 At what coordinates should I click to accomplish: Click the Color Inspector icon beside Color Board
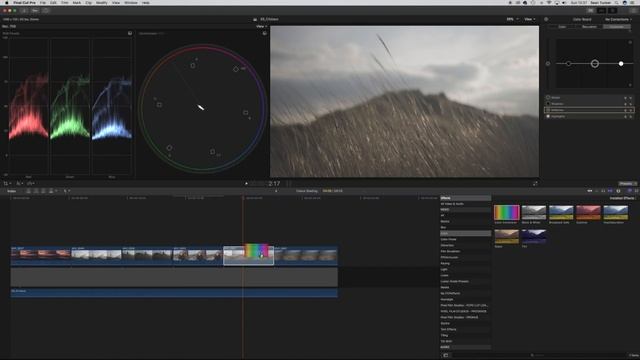click(x=546, y=19)
